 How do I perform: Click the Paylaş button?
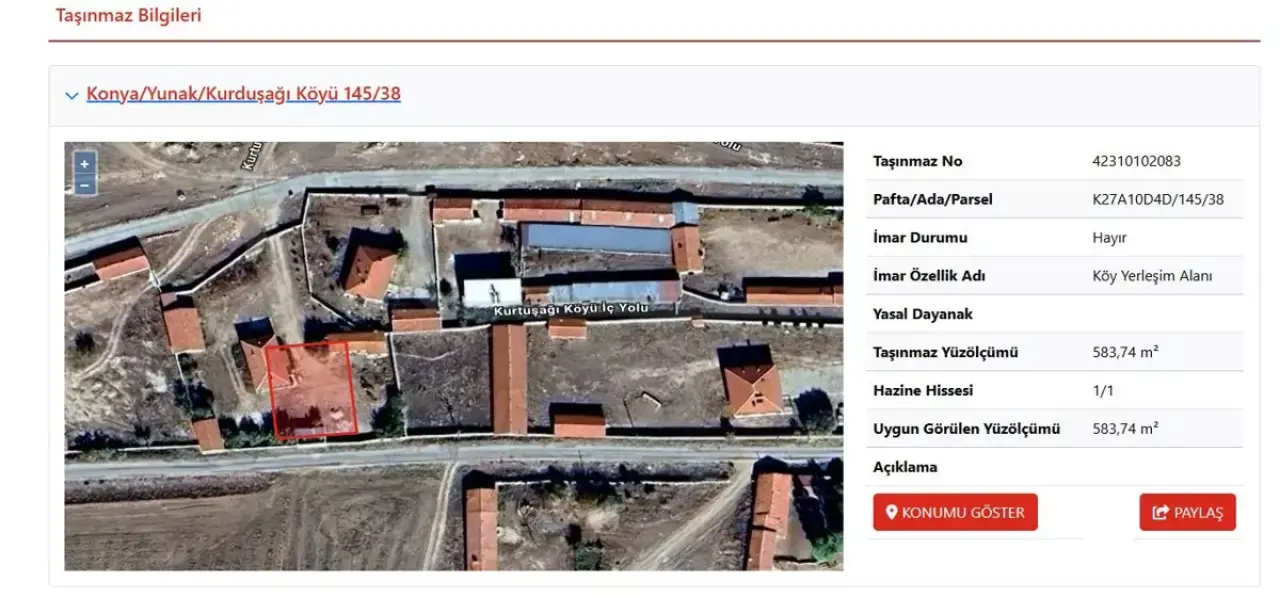pos(1188,512)
